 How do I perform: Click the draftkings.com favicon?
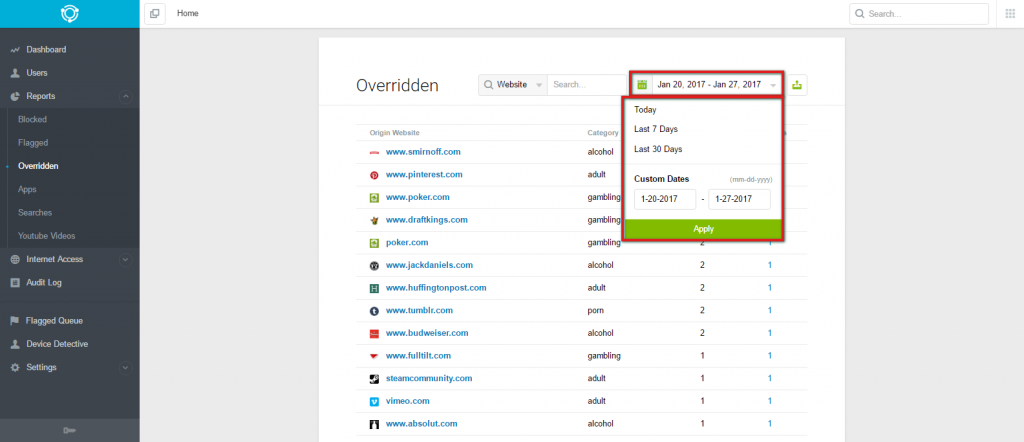click(x=374, y=220)
